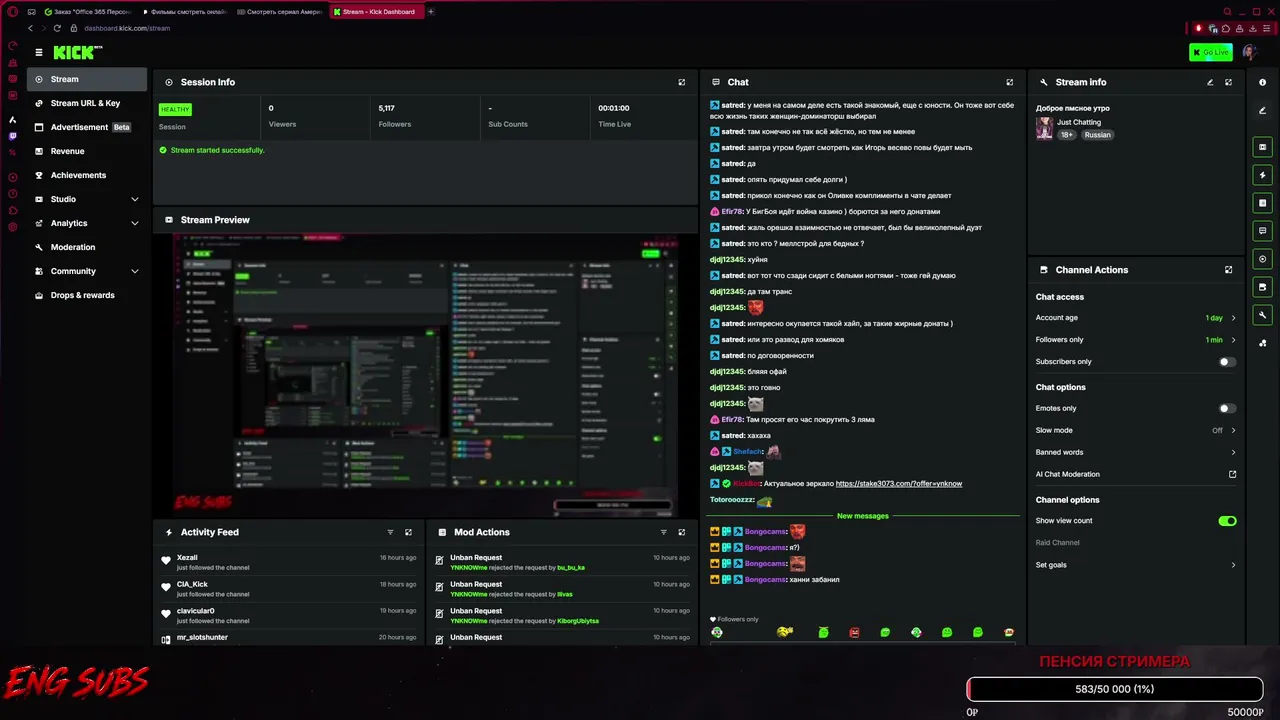Open filter in Mod Actions header
1280x720 pixels.
click(x=663, y=532)
